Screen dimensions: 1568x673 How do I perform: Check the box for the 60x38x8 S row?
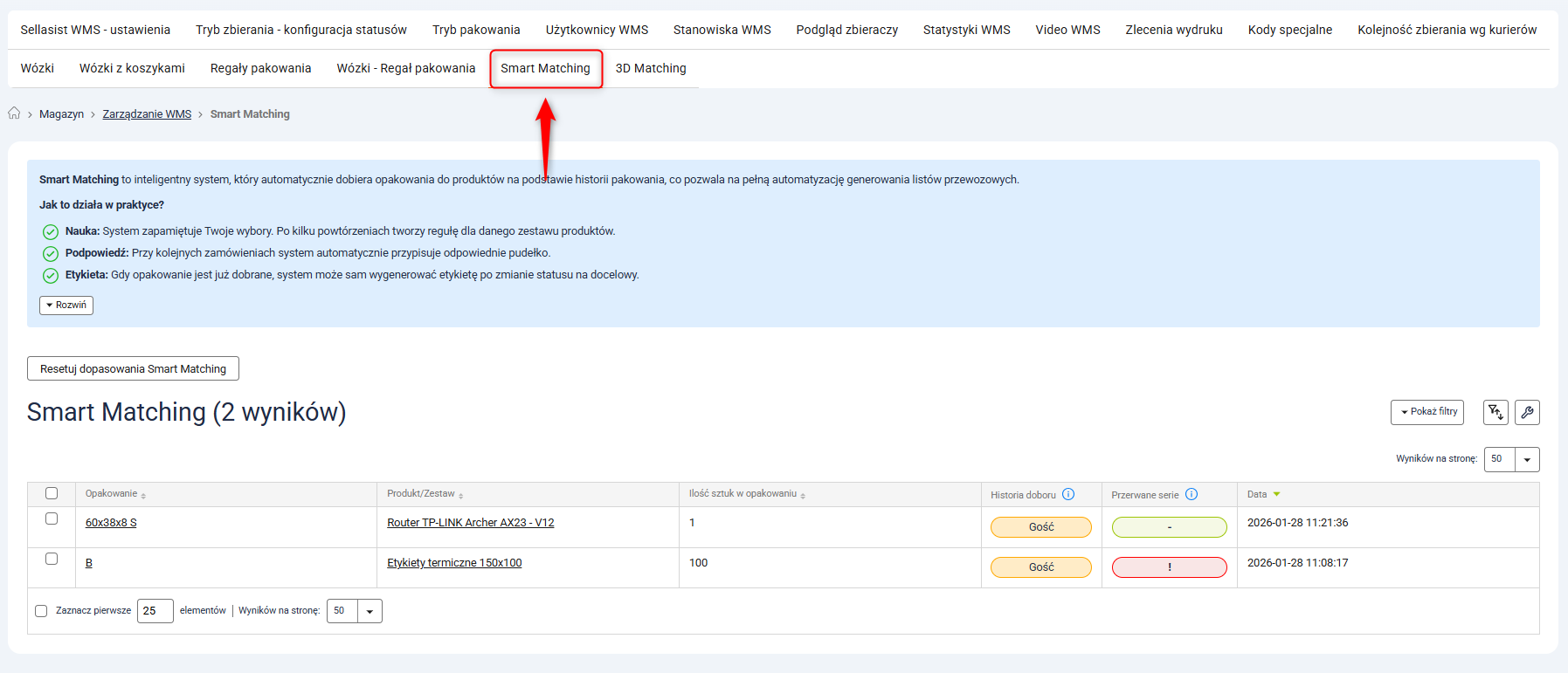click(52, 519)
